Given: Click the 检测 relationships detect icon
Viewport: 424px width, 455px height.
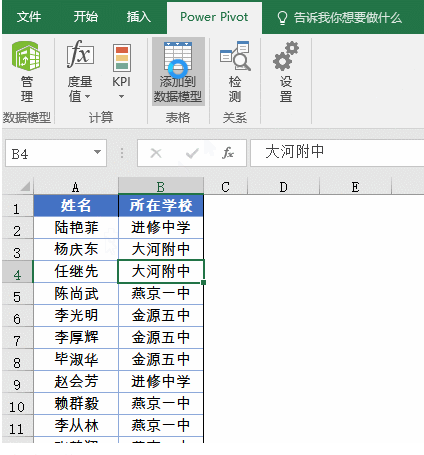Looking at the screenshot, I should [235, 56].
